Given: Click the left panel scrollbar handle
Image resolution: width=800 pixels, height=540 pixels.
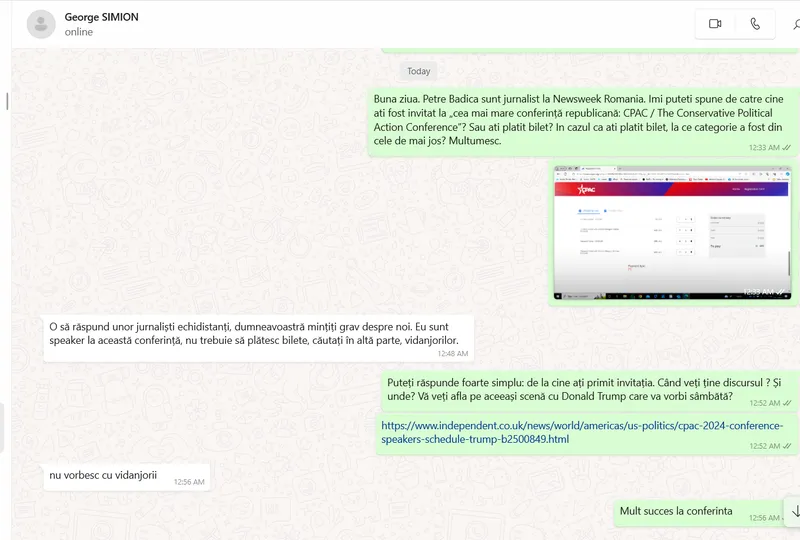Looking at the screenshot, I should (7, 101).
